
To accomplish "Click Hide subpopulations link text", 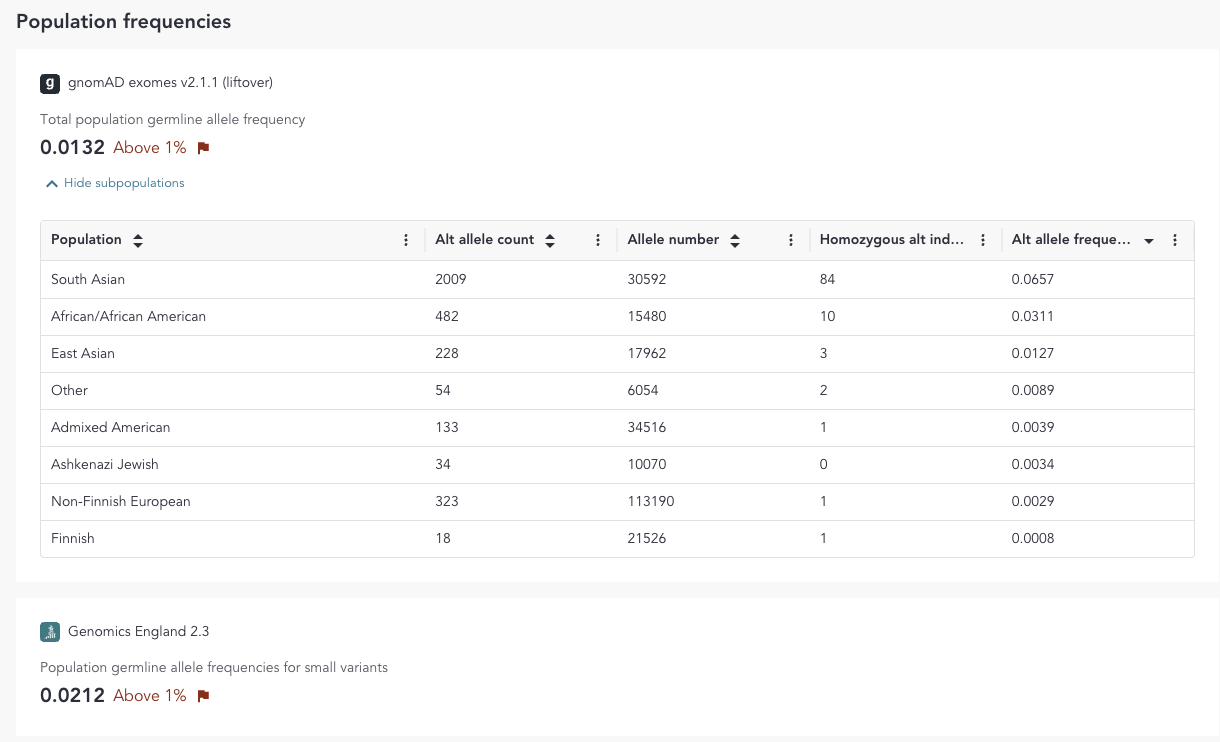I will [124, 183].
